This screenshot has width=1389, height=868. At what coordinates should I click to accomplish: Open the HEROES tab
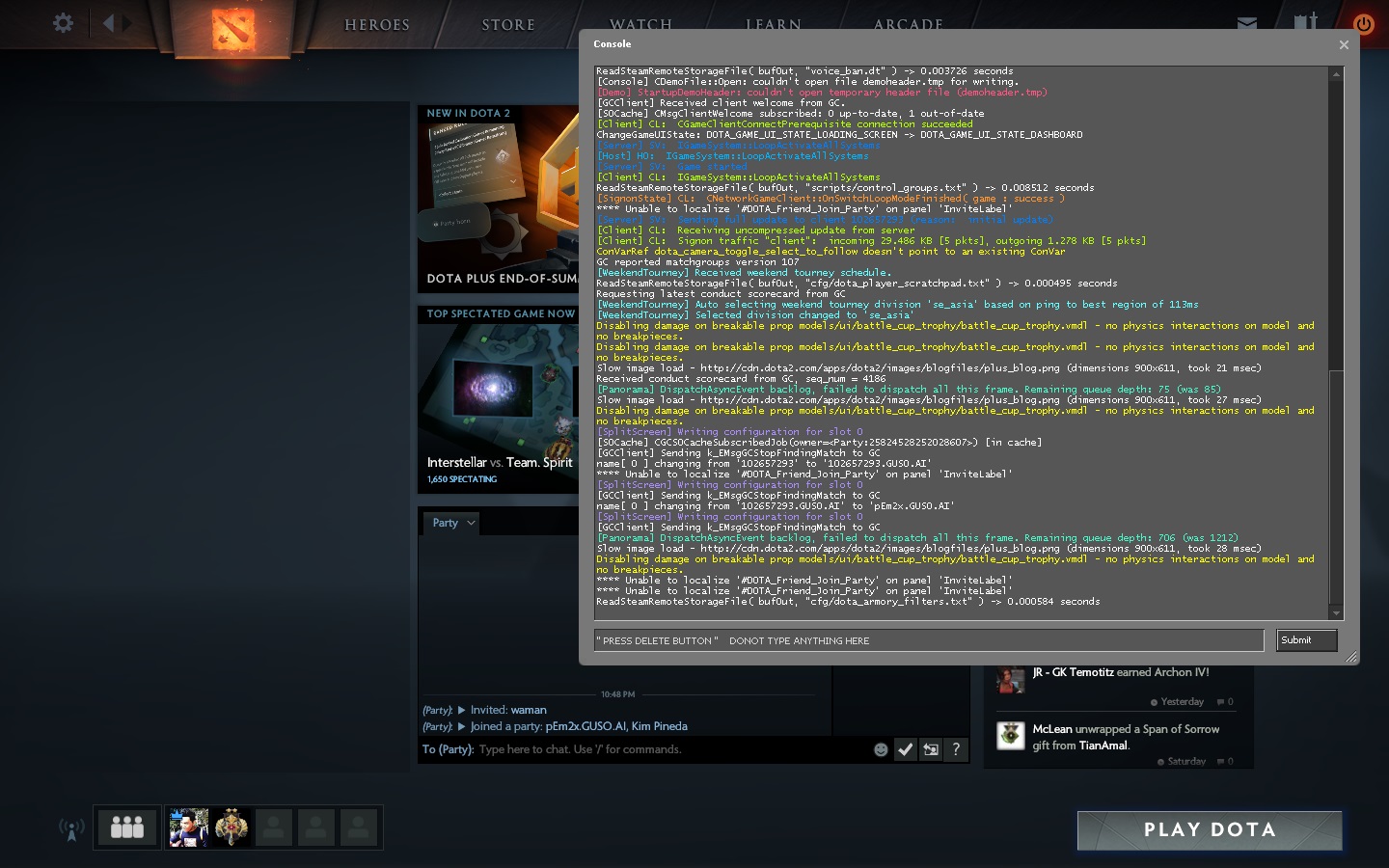coord(377,25)
